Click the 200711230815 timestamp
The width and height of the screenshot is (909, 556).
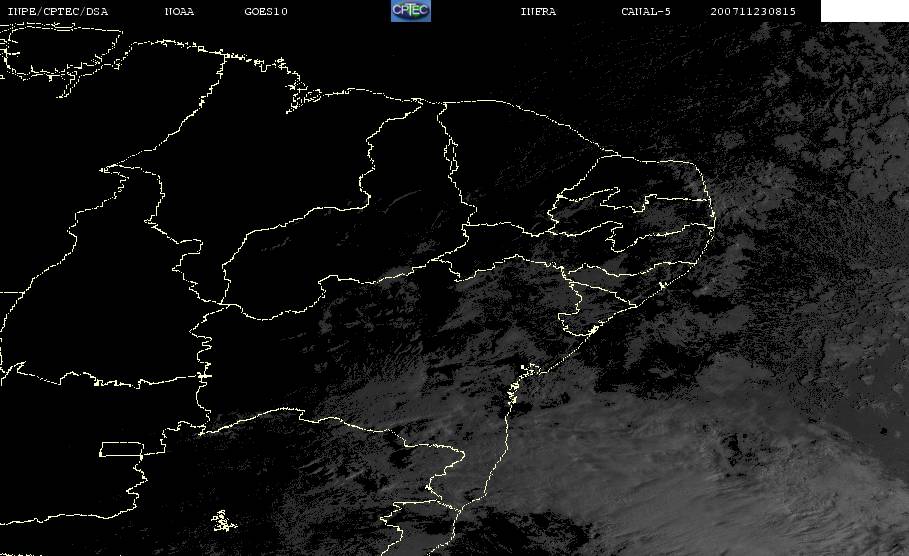coord(753,12)
